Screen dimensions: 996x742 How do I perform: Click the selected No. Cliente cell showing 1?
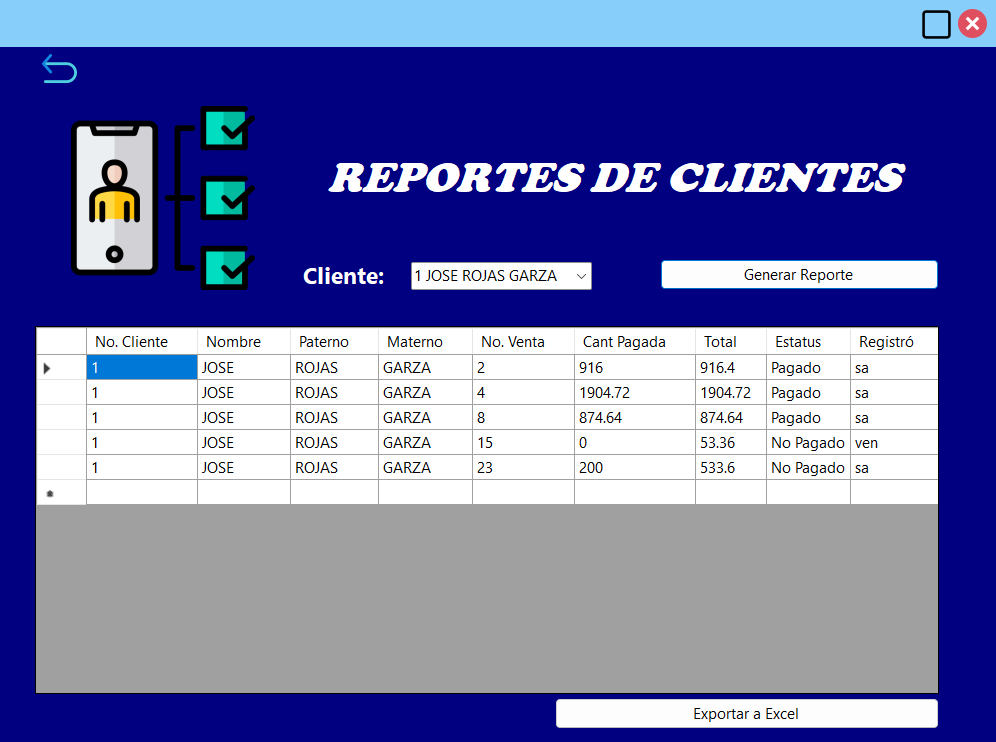(140, 368)
